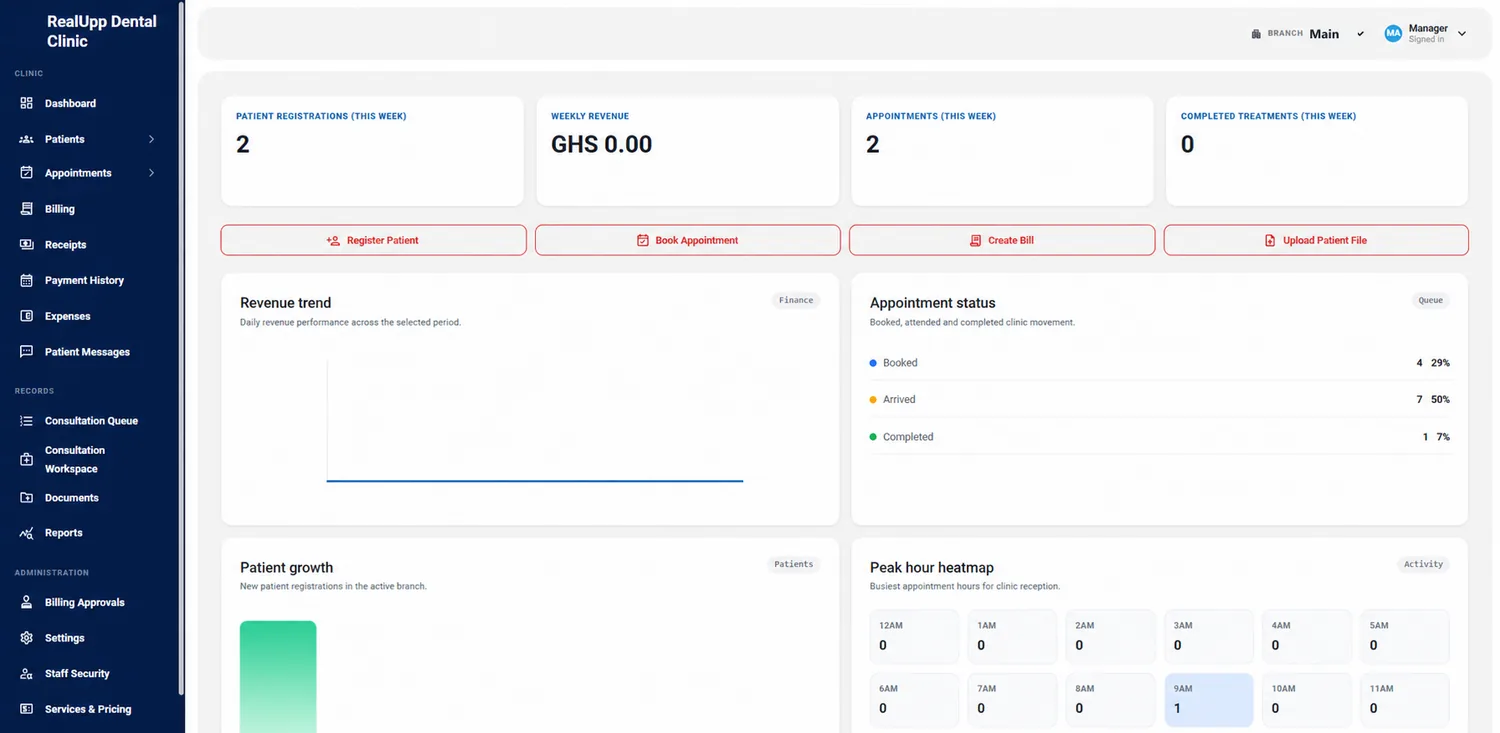Click the Booked appointment status row label
The image size is (1500, 733).
900,363
